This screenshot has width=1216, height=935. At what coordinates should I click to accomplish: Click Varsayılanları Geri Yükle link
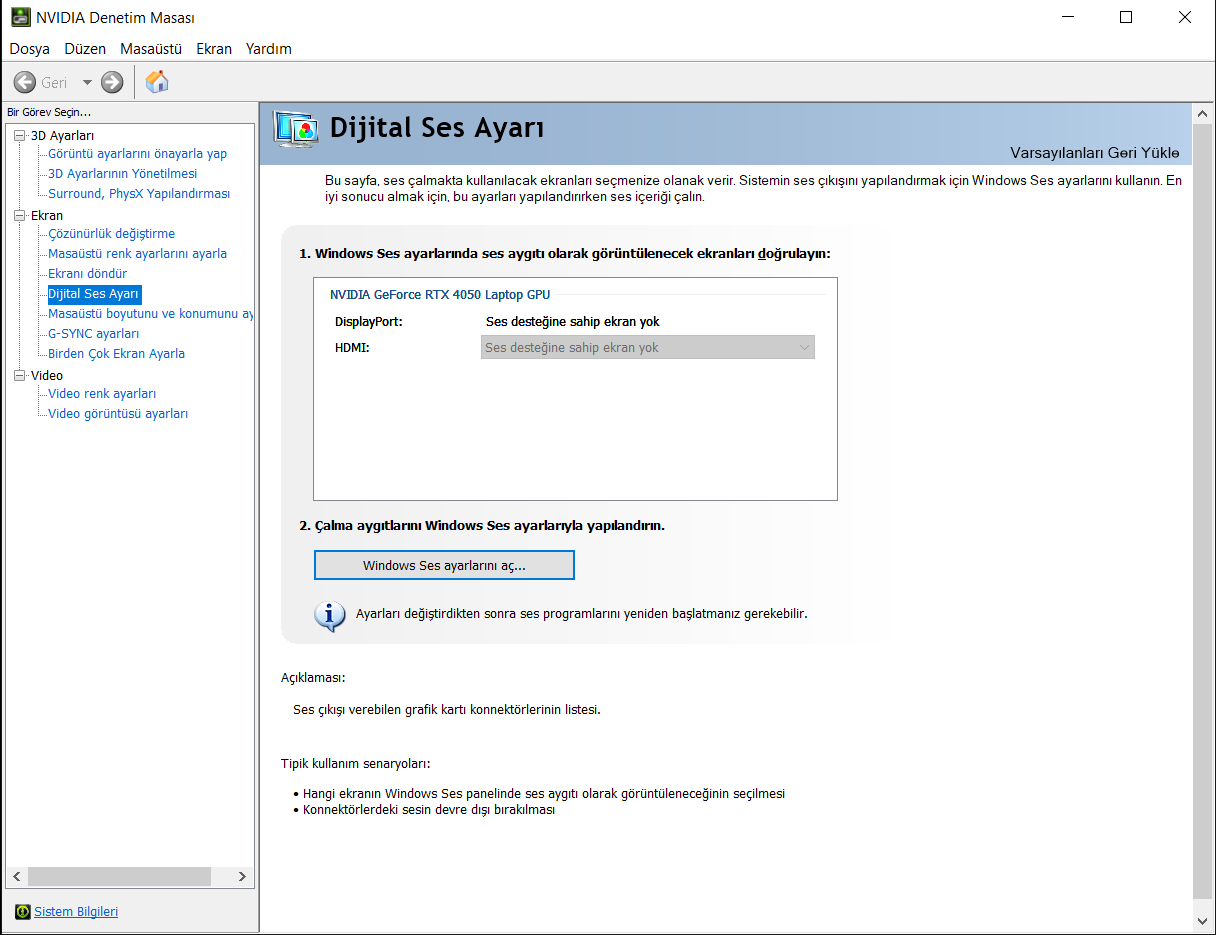1095,153
